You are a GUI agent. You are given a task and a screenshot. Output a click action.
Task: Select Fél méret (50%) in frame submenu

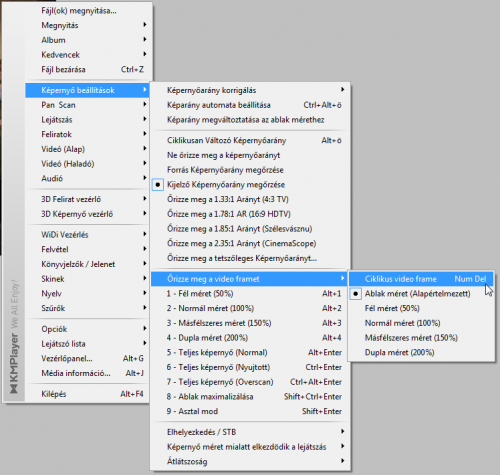[x=421, y=308]
